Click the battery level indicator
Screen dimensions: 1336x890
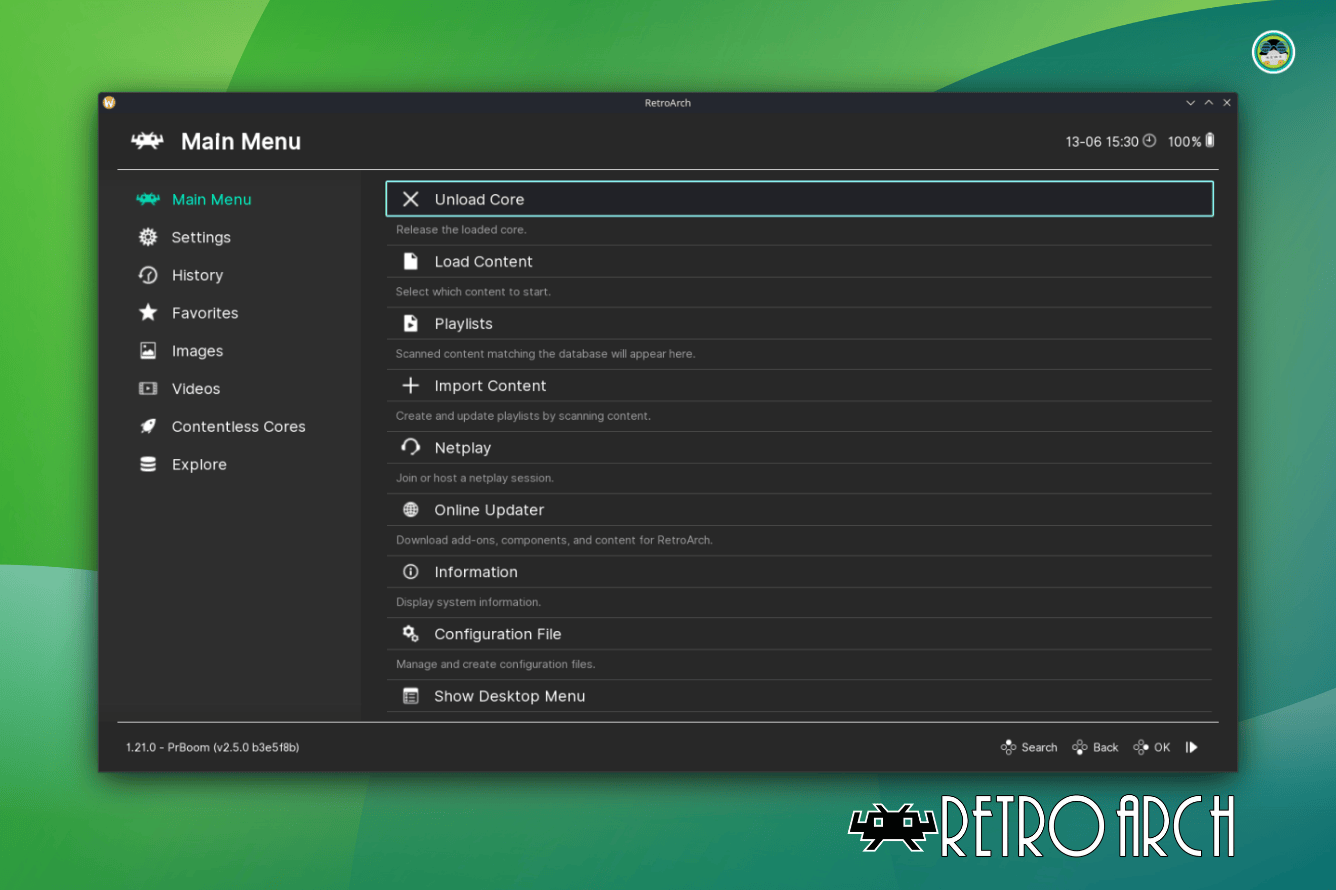click(1207, 141)
